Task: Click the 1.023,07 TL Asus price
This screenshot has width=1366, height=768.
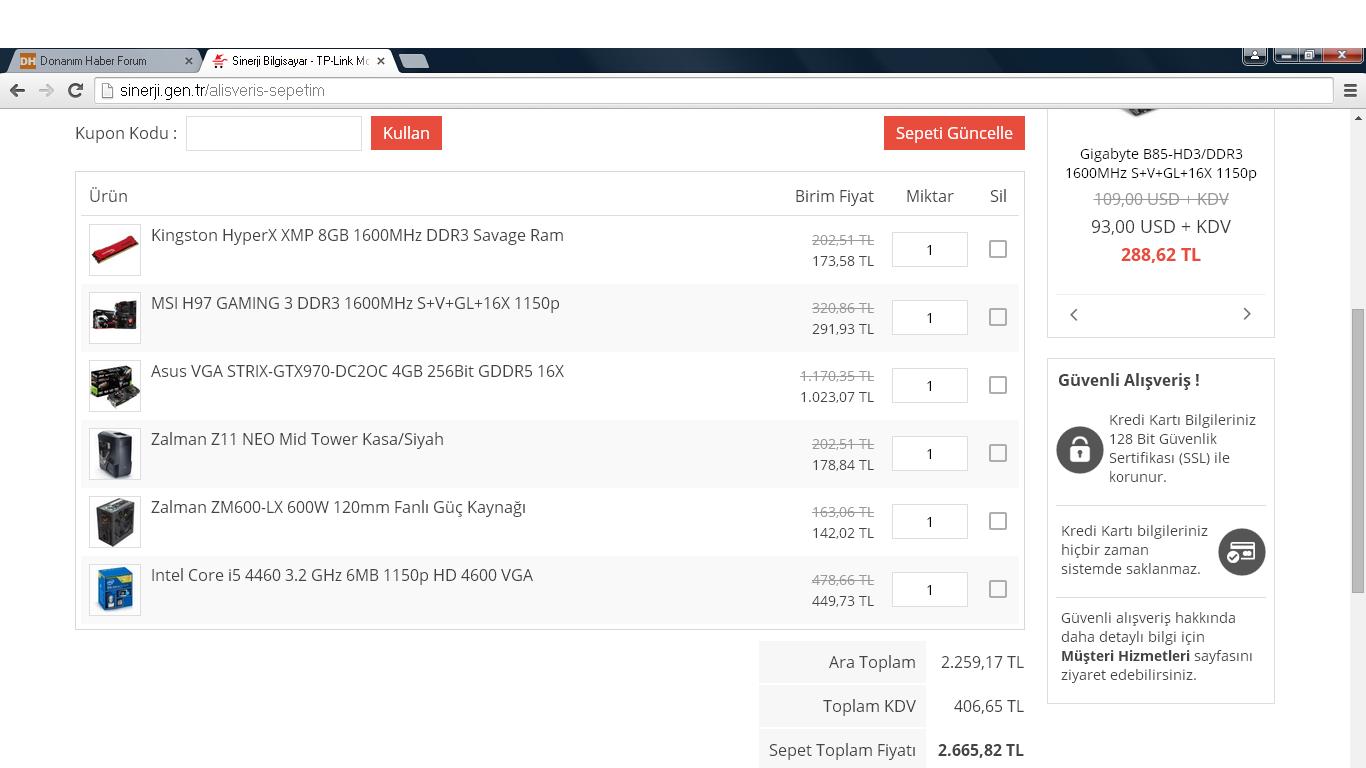Action: 837,397
